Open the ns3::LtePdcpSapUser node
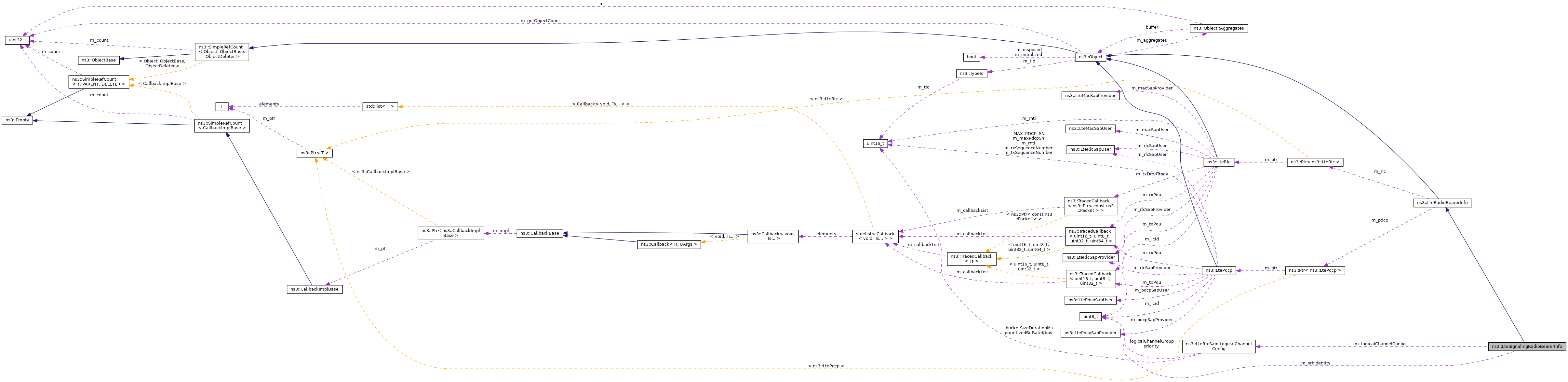This screenshot has height=382, width=1568. pos(1090,300)
